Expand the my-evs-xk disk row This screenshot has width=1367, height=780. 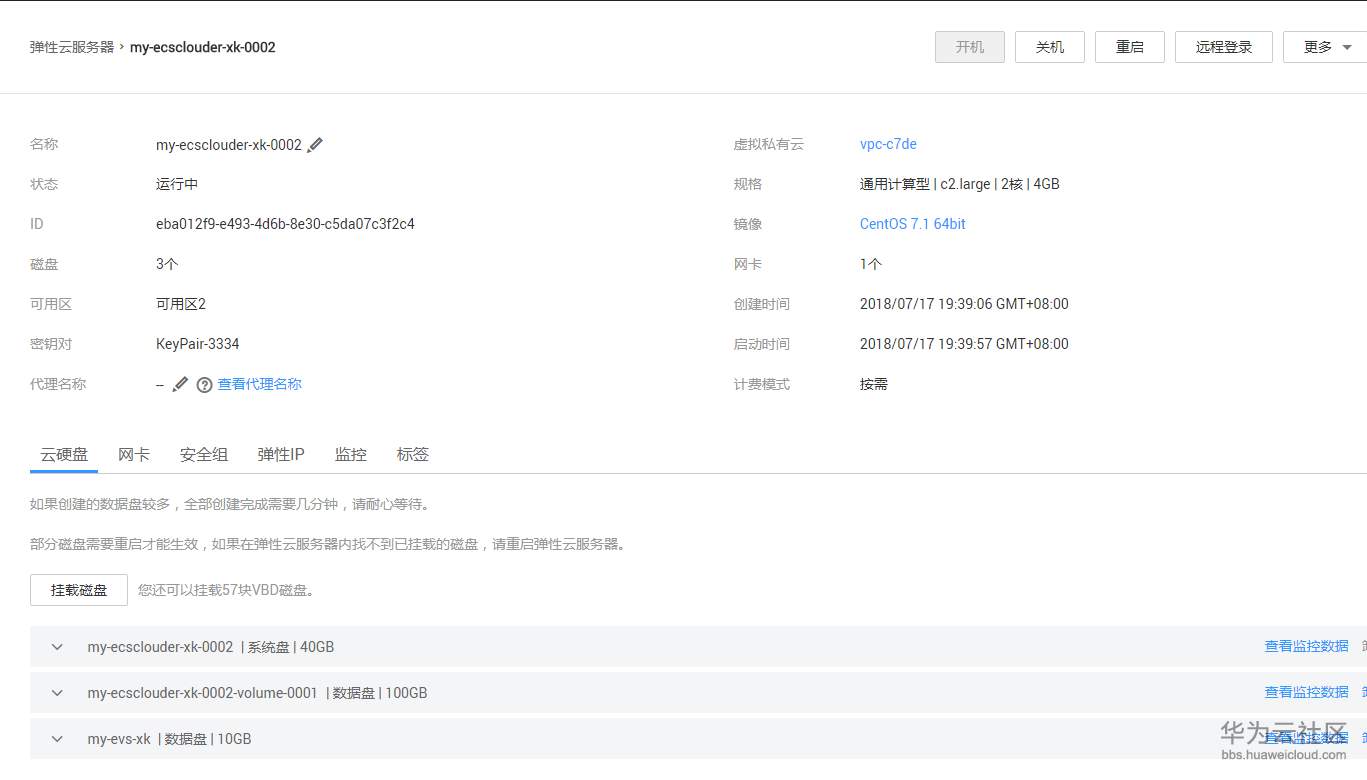coord(56,738)
